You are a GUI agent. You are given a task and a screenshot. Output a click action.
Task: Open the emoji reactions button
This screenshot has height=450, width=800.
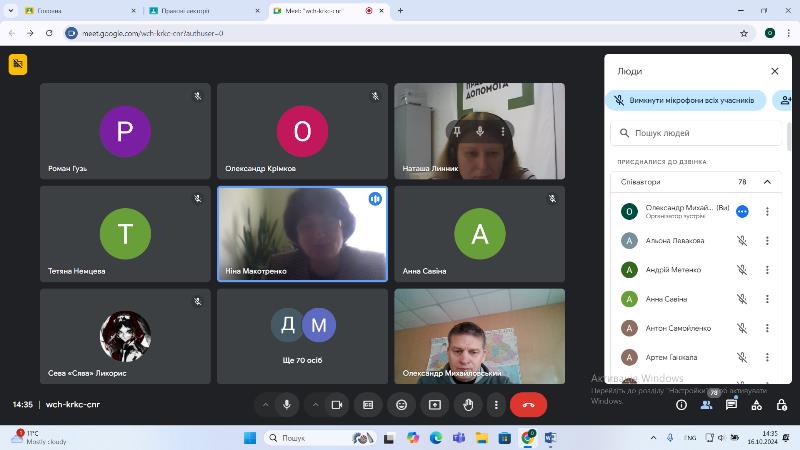point(401,405)
